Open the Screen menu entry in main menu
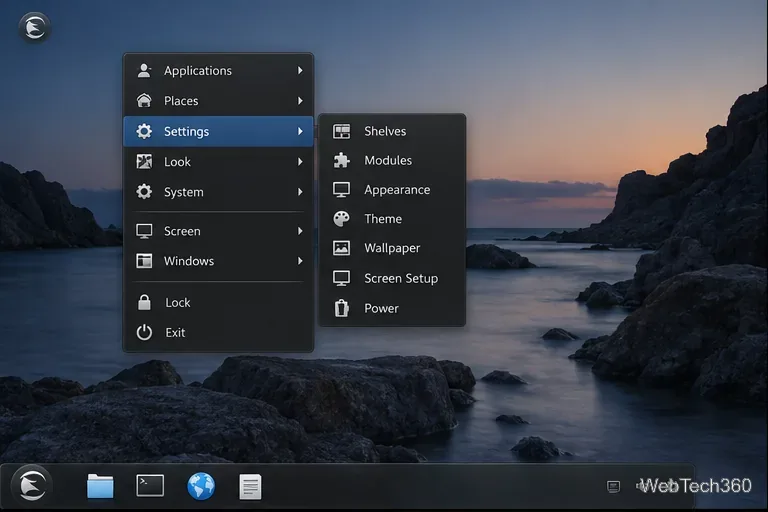 [x=218, y=231]
